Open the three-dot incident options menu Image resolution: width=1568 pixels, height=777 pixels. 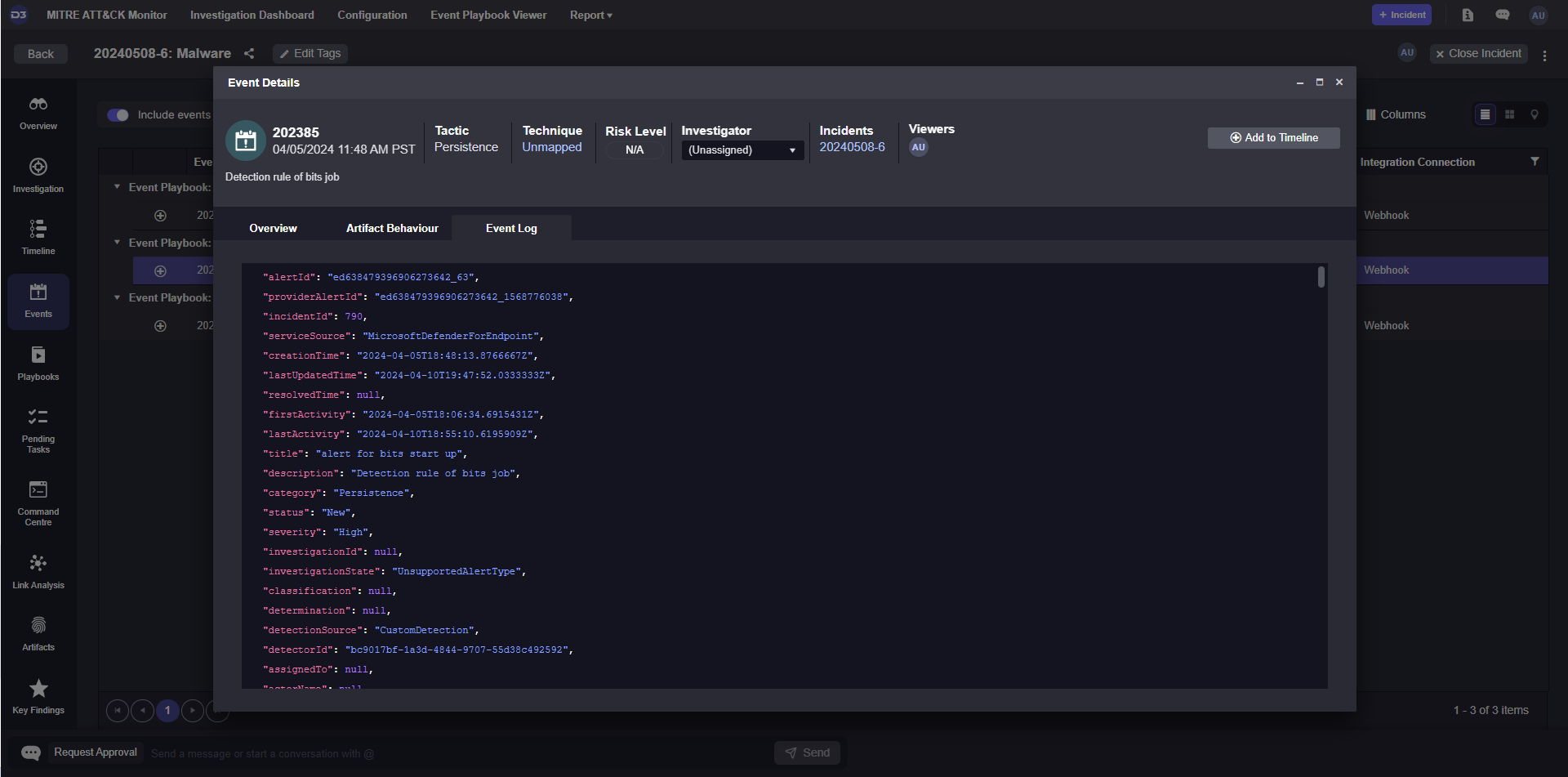point(1544,56)
